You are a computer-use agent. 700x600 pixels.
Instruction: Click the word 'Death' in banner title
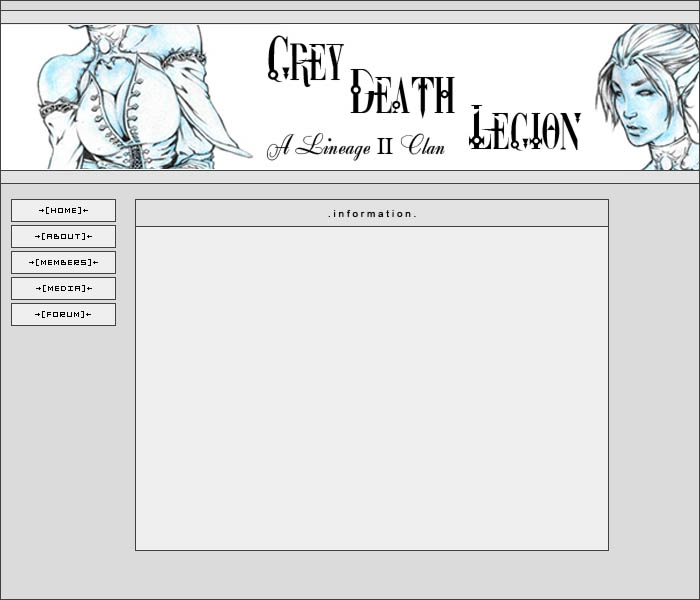[402, 95]
